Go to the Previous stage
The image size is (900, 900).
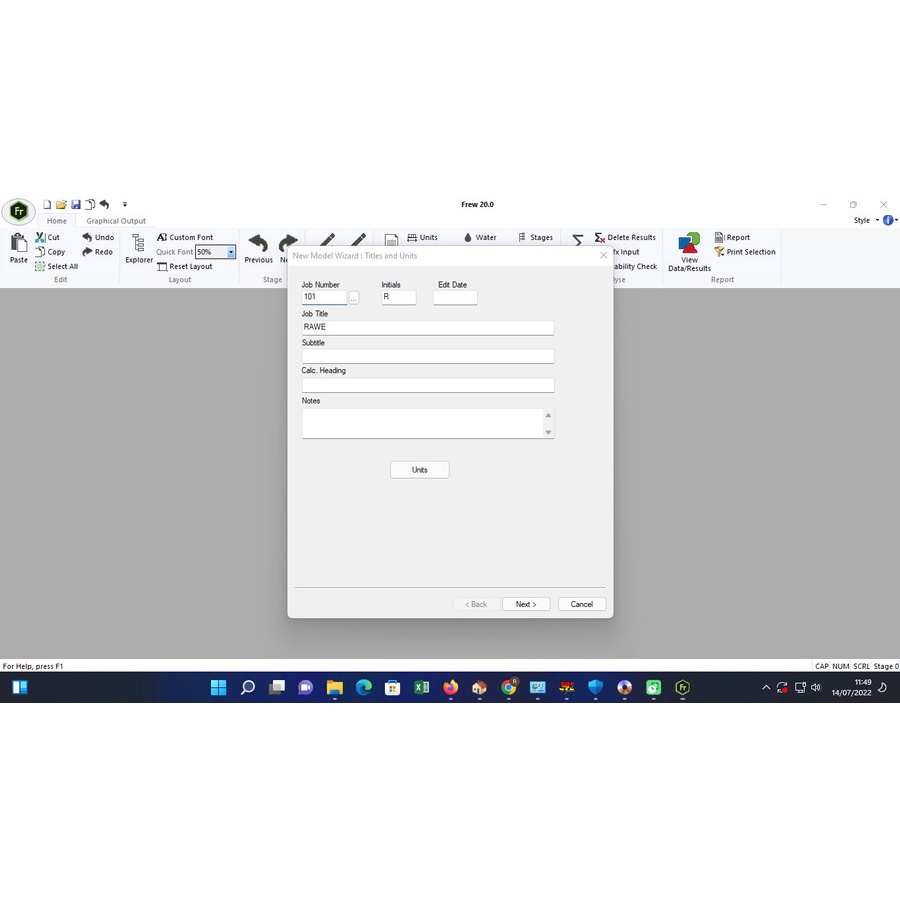[x=258, y=248]
